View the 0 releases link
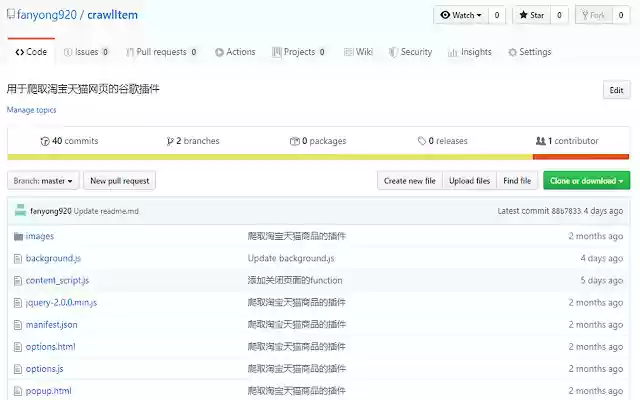 pyautogui.click(x=442, y=141)
